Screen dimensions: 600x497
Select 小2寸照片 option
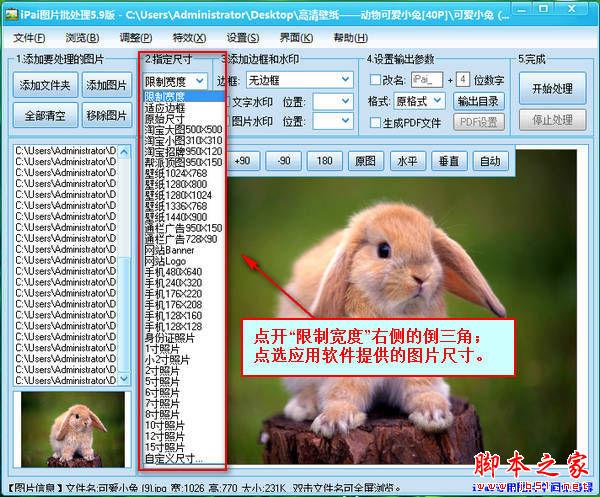tap(183, 360)
